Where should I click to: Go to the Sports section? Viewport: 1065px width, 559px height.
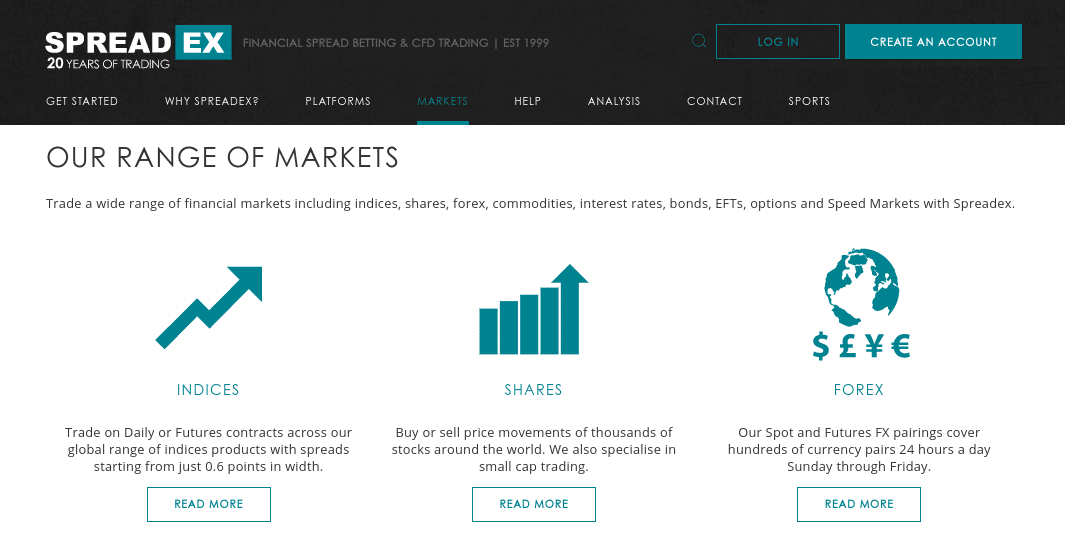point(809,101)
